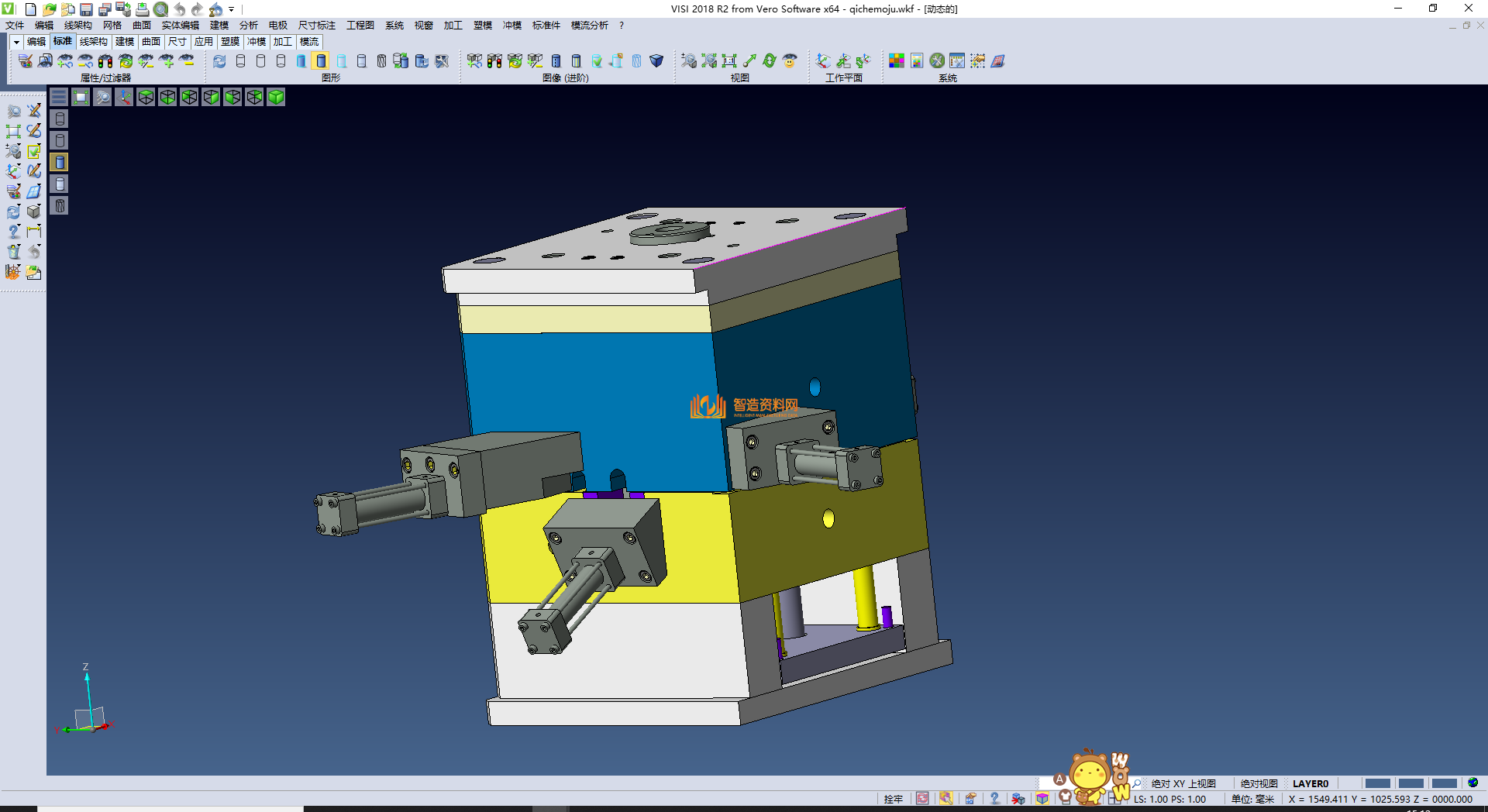The width and height of the screenshot is (1488, 812).
Task: Click the undo arrow icon
Action: click(x=179, y=9)
